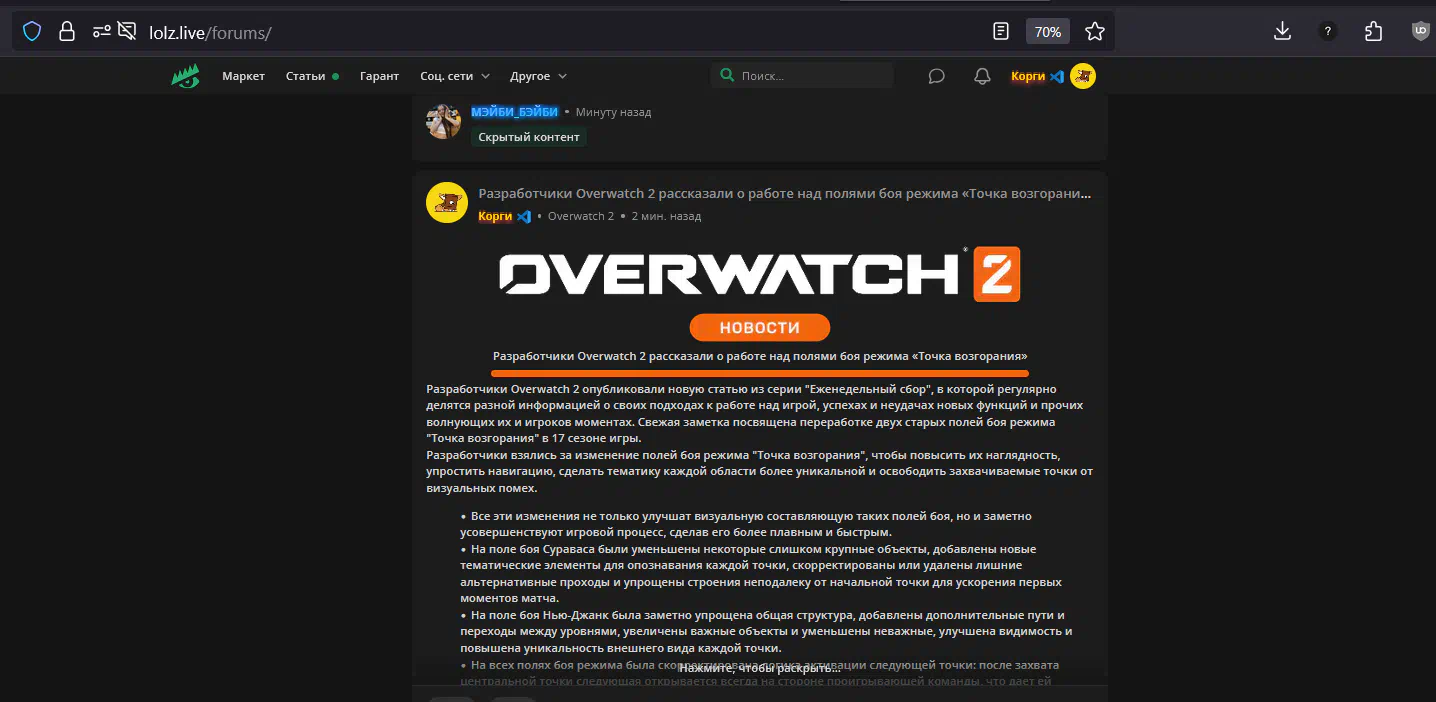Click МЭЙБИ_БЭЙБИ's avatar thumbnail

443,121
